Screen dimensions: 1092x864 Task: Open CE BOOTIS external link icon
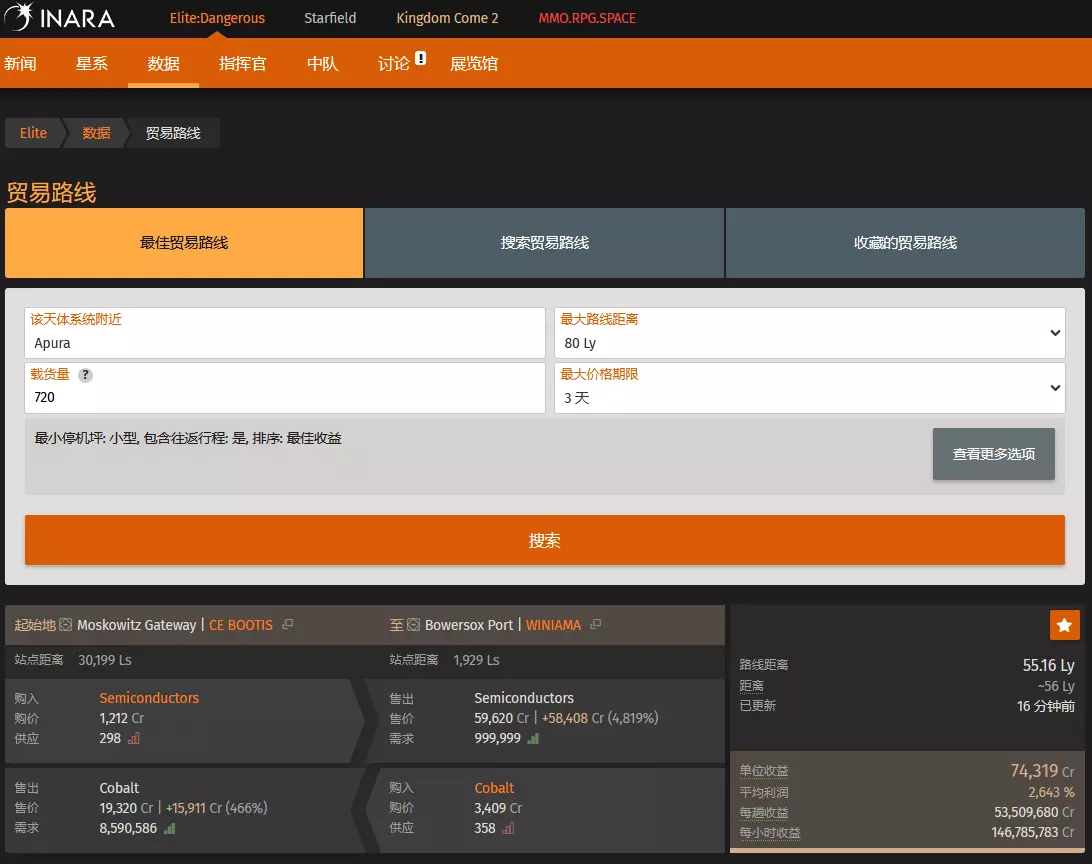pos(288,625)
